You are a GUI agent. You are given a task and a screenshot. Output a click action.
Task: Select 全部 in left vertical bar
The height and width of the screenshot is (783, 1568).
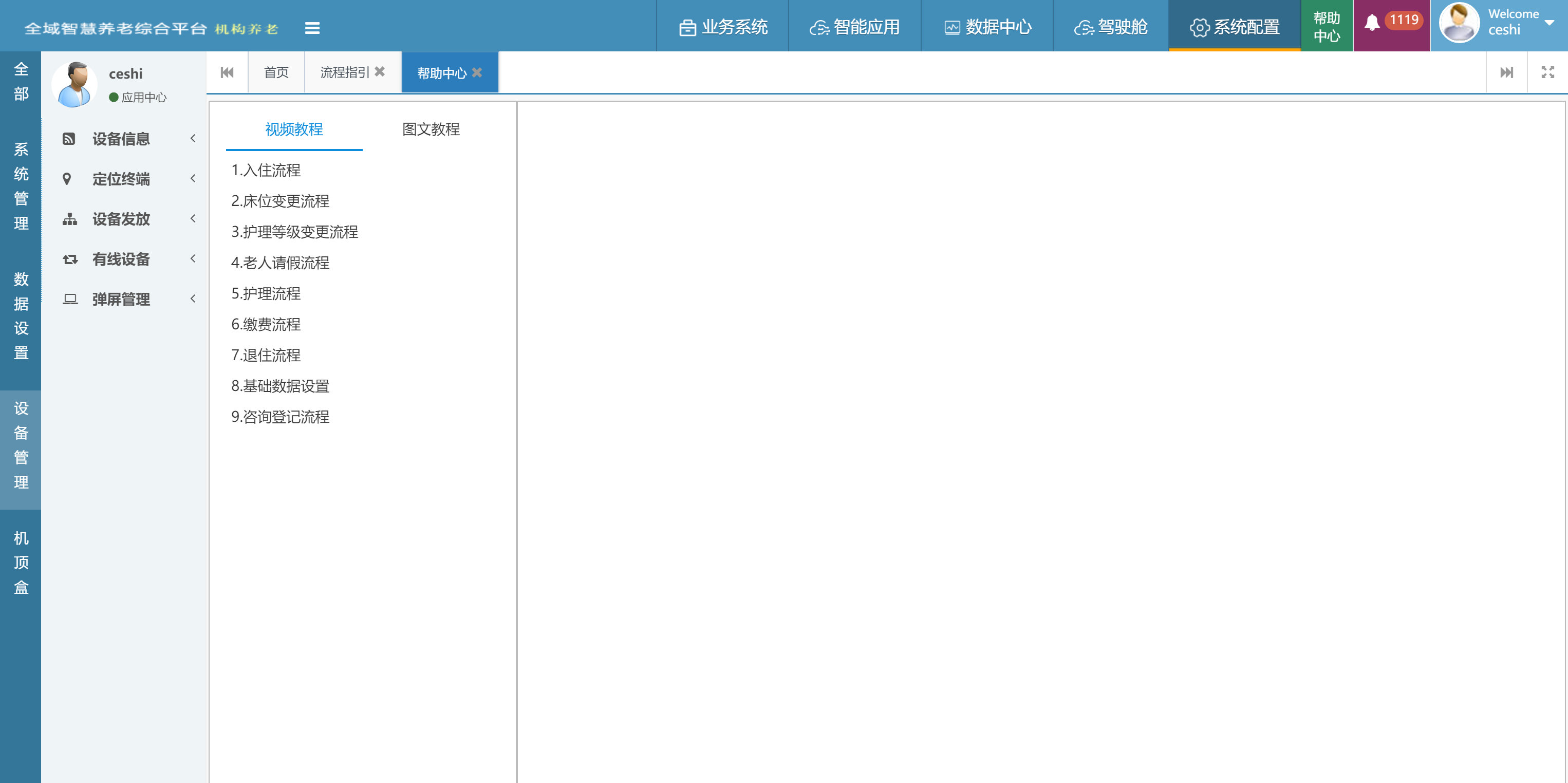[21, 82]
